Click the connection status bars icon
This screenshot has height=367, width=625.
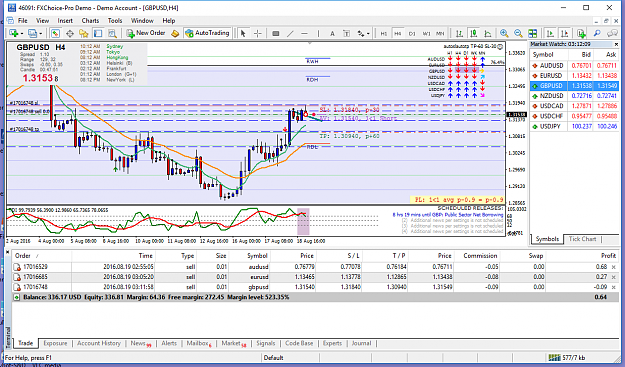[554, 357]
